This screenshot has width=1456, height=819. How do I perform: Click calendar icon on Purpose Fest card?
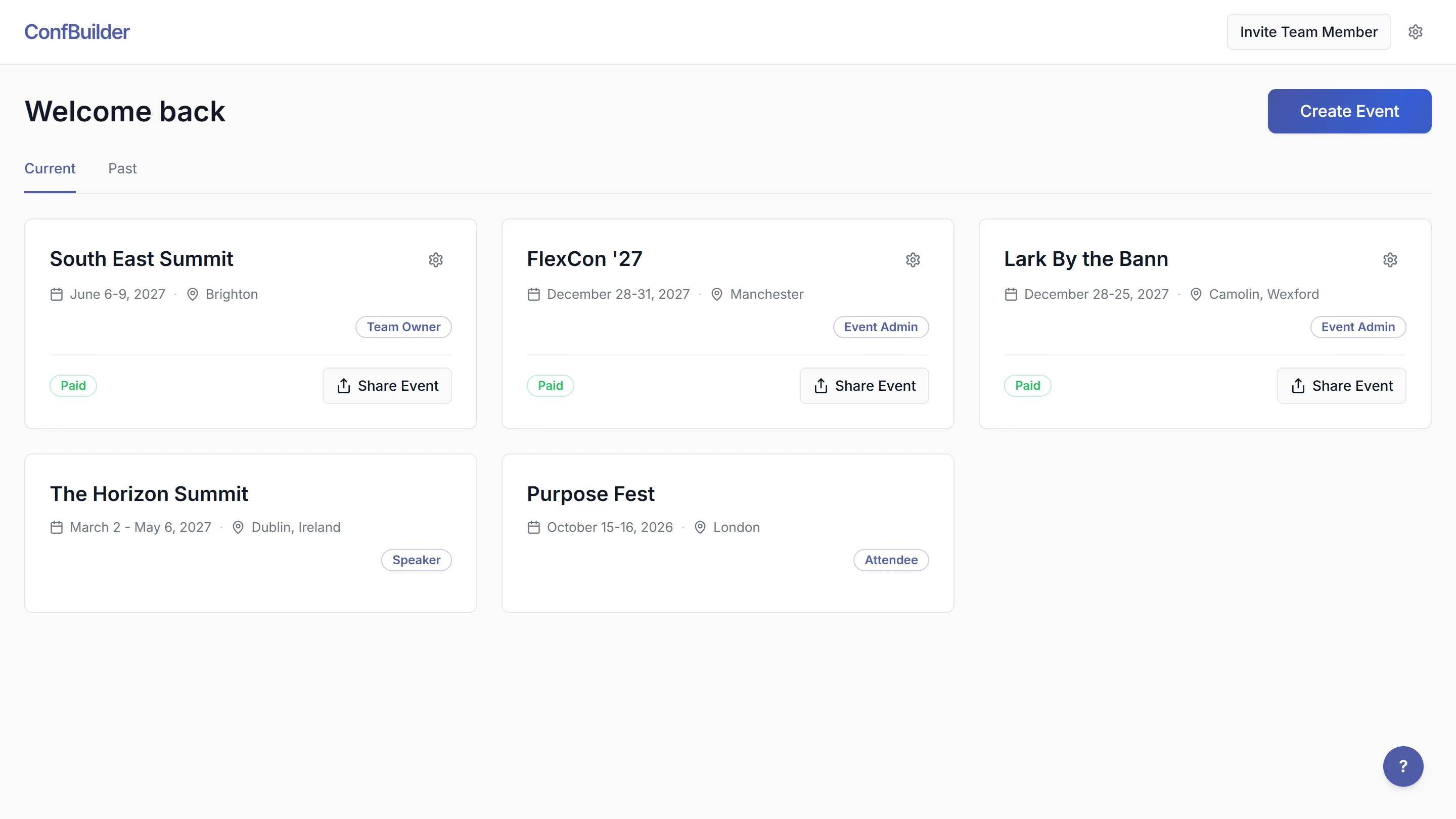tap(533, 527)
